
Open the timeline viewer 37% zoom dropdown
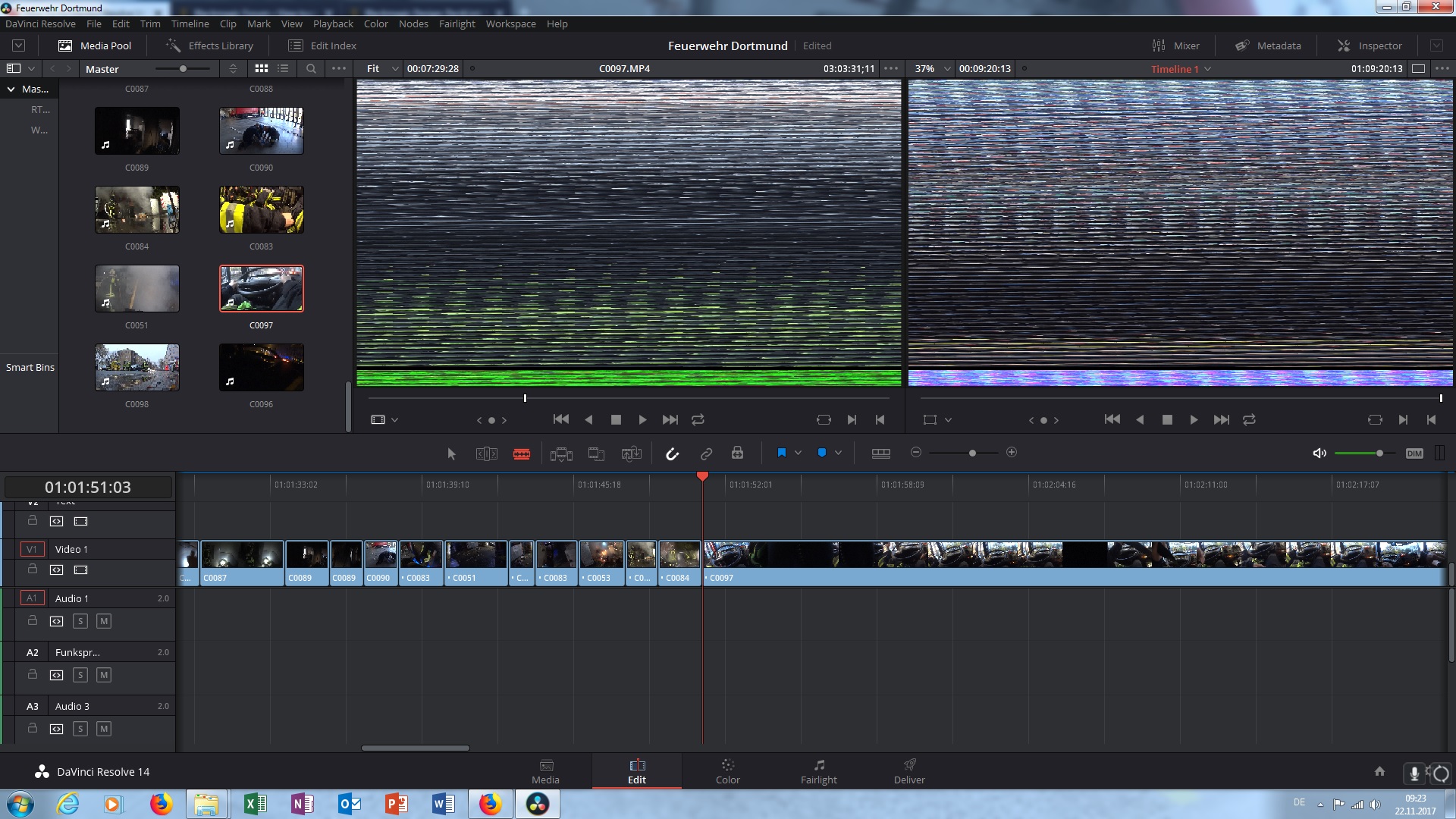coord(932,68)
